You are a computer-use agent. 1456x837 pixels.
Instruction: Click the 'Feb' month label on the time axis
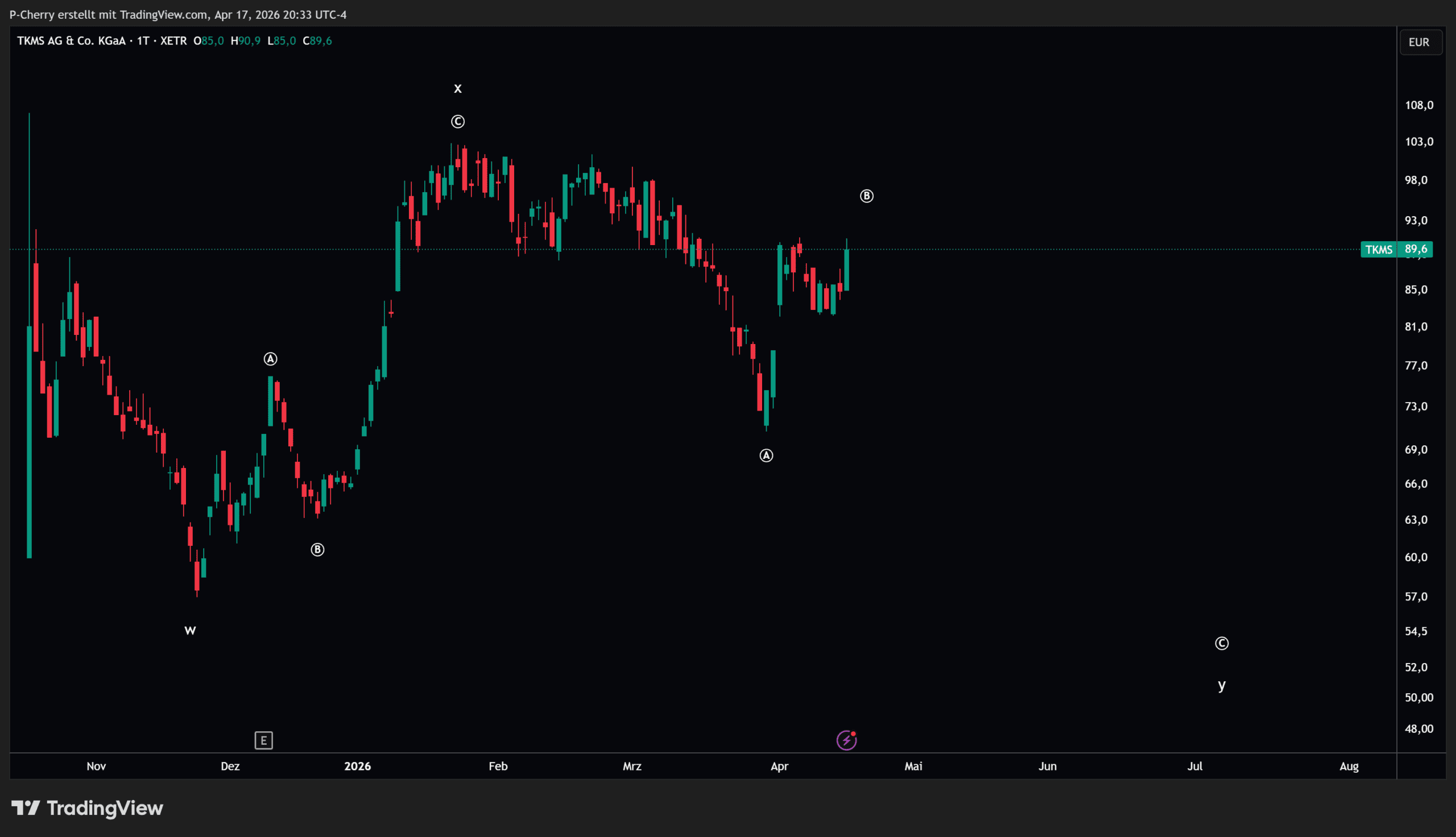point(498,766)
